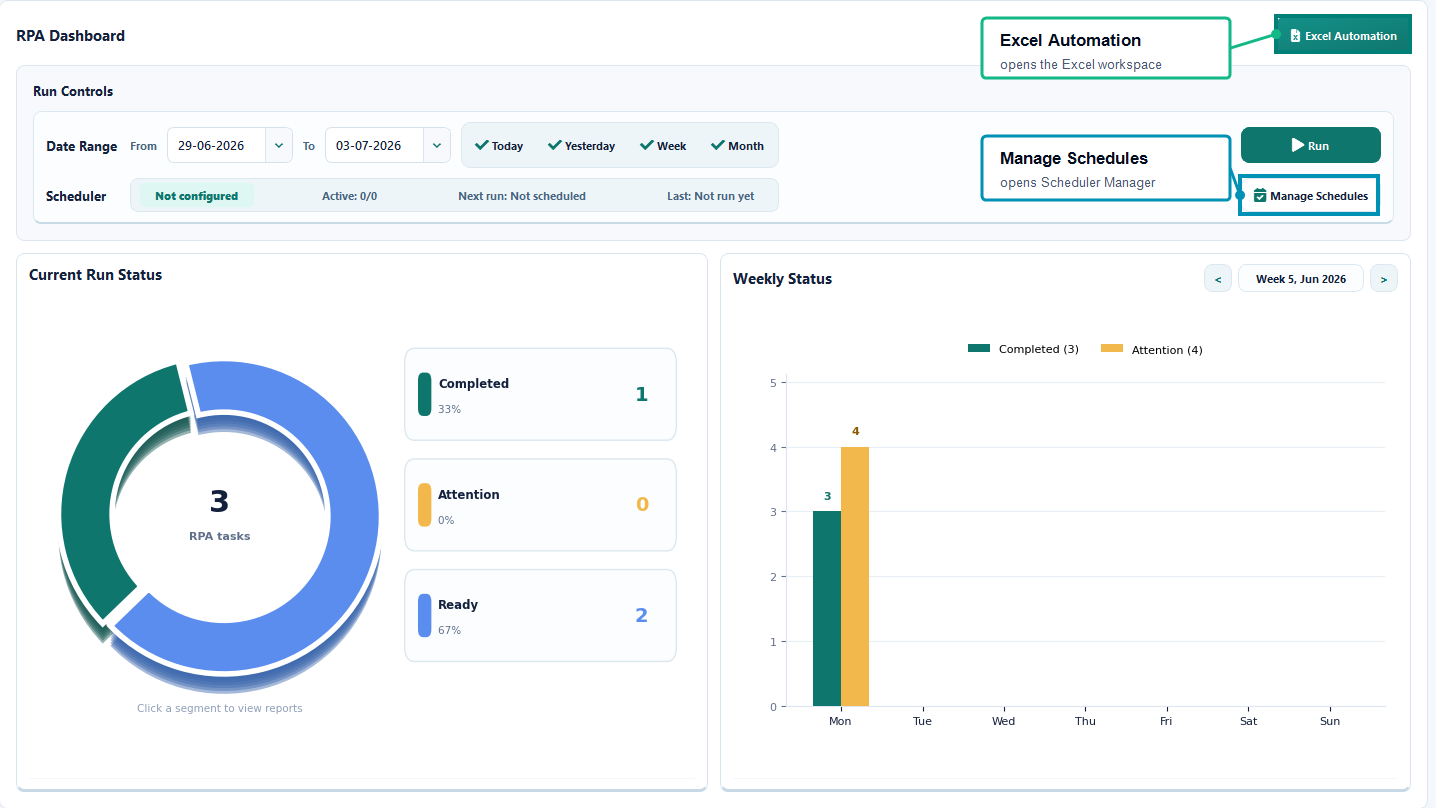Open Manage Schedules

coord(1310,196)
